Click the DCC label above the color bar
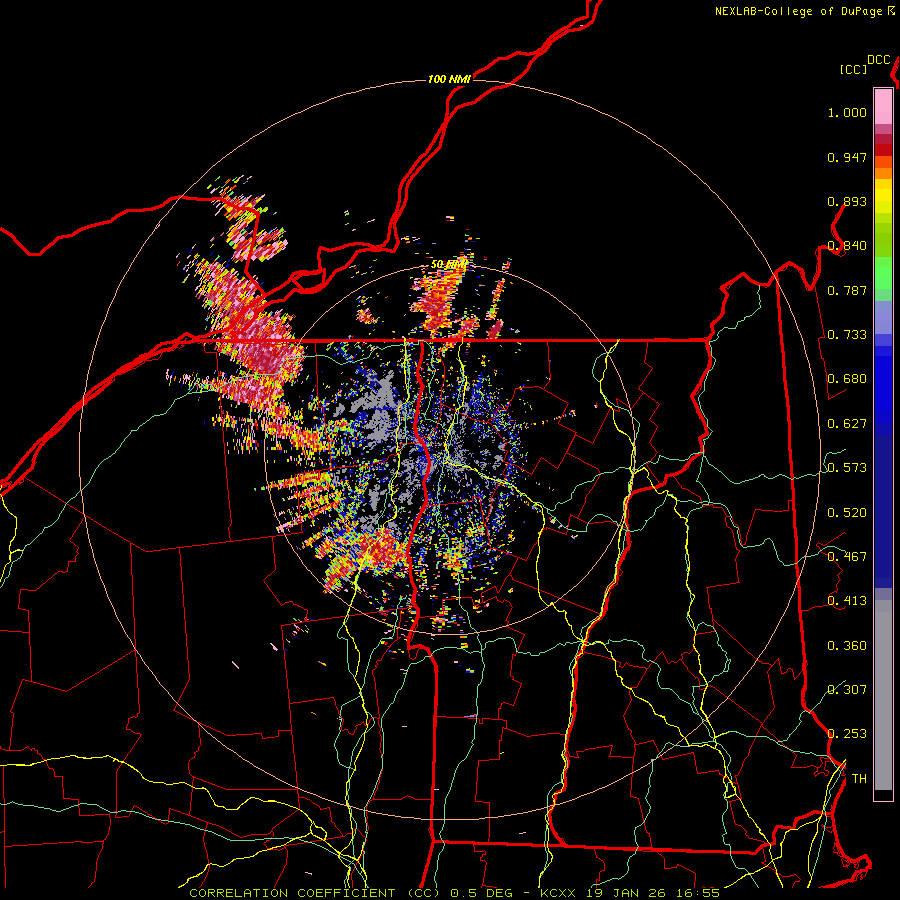Image resolution: width=900 pixels, height=900 pixels. pyautogui.click(x=879, y=60)
